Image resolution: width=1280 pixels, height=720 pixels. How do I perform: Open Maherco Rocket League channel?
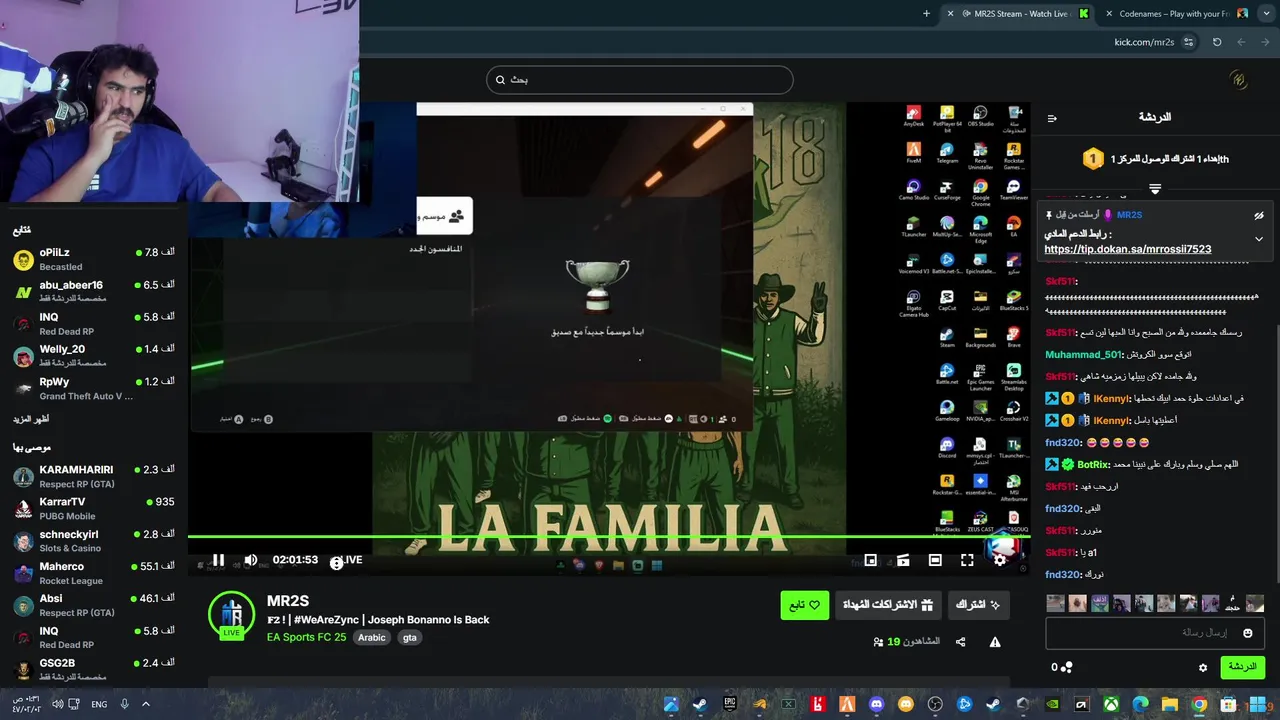point(94,573)
